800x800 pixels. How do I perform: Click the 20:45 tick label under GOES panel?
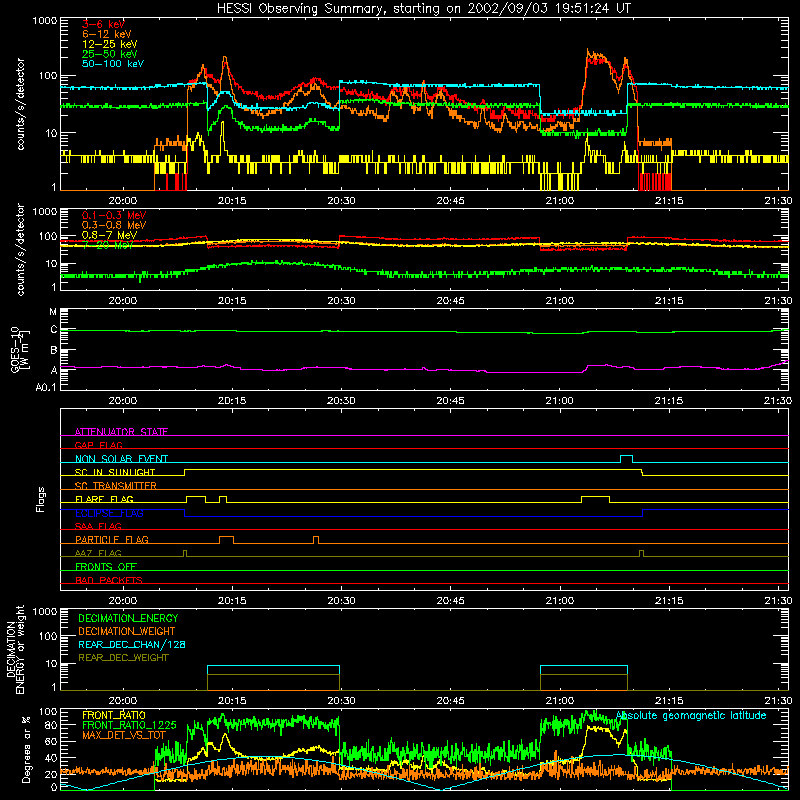click(451, 401)
